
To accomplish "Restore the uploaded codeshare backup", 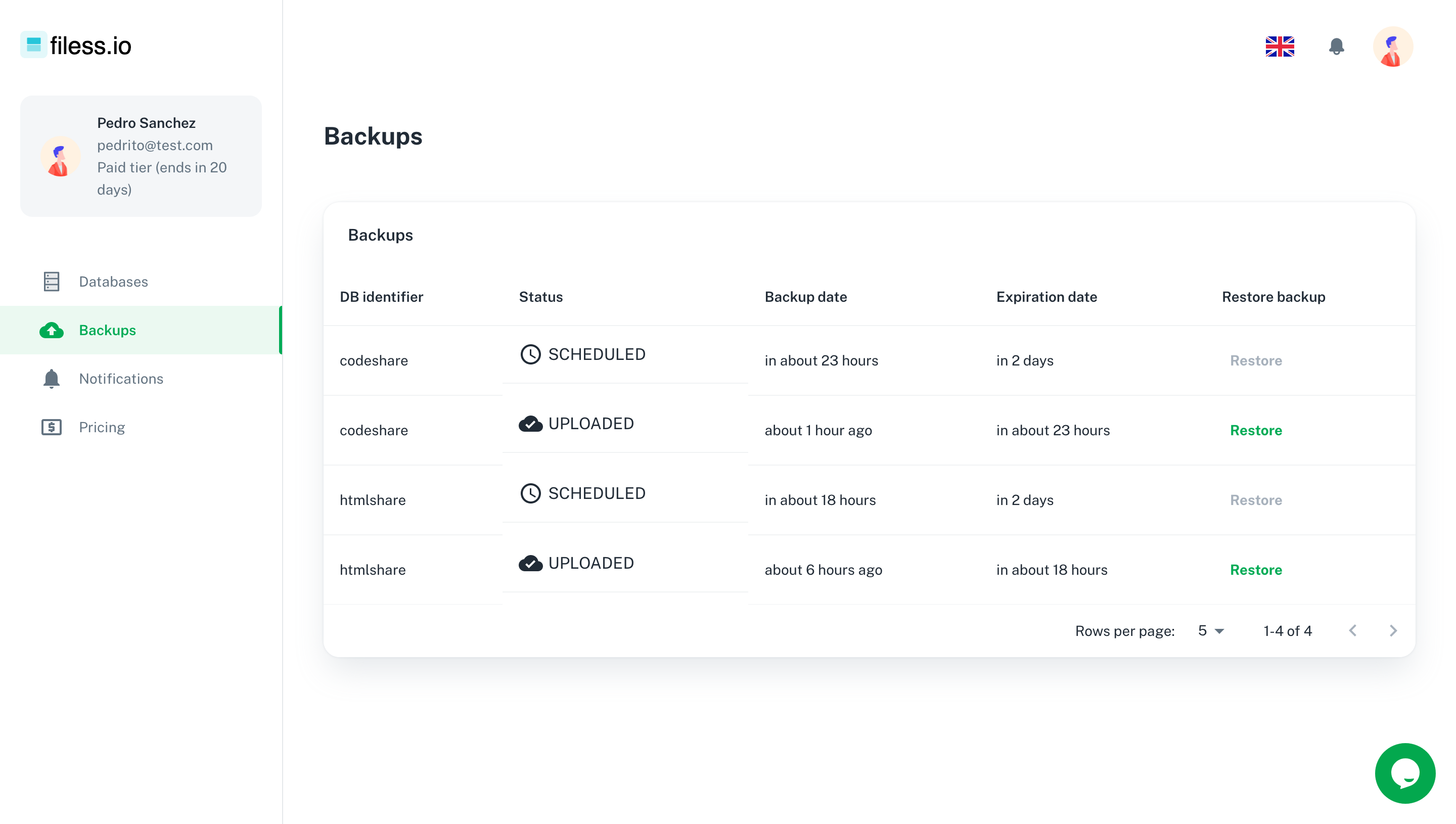I will coord(1256,430).
